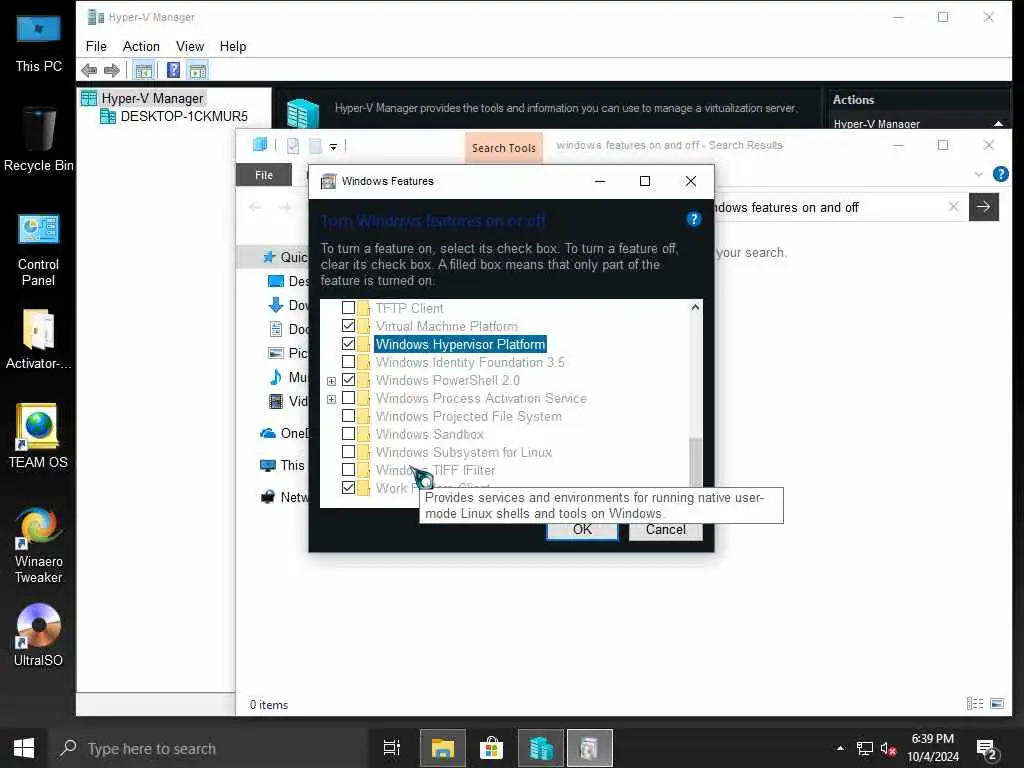Click OK in Windows Features dialog
This screenshot has width=1024, height=768.
[582, 530]
